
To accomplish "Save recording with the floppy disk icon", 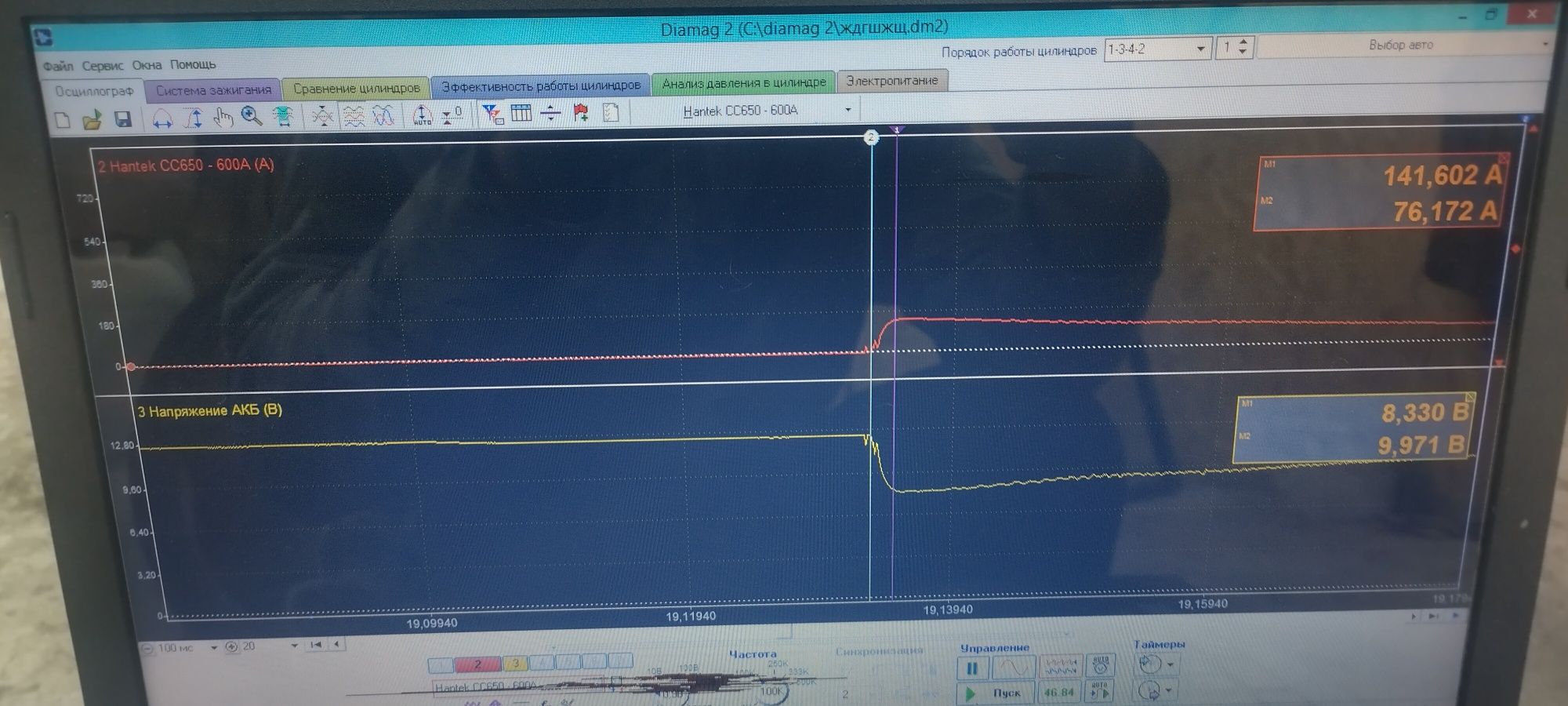I will pos(122,119).
